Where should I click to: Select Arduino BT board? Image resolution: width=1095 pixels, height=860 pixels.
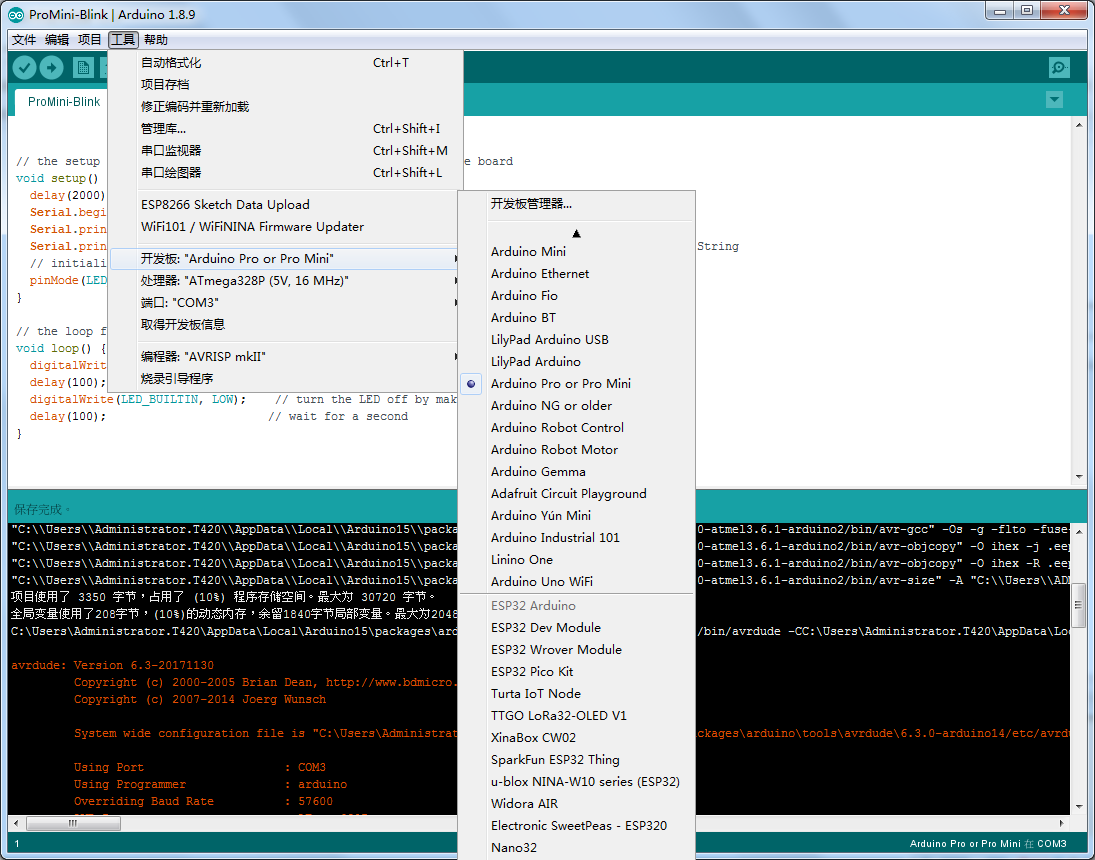tap(577, 318)
